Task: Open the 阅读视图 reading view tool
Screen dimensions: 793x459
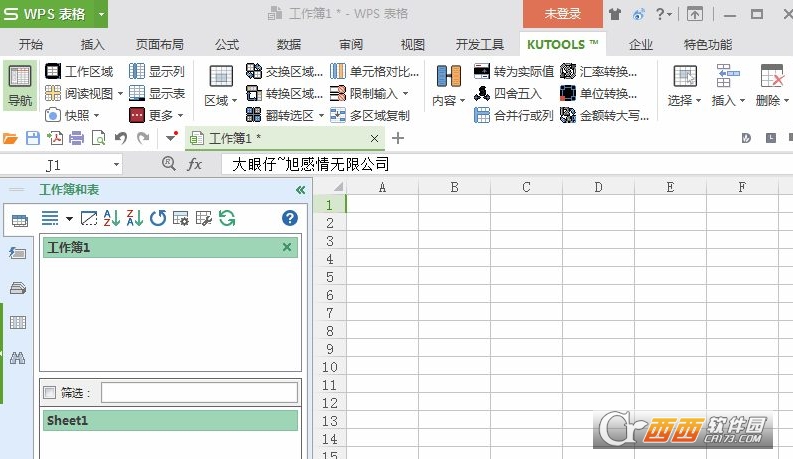Action: (84, 94)
